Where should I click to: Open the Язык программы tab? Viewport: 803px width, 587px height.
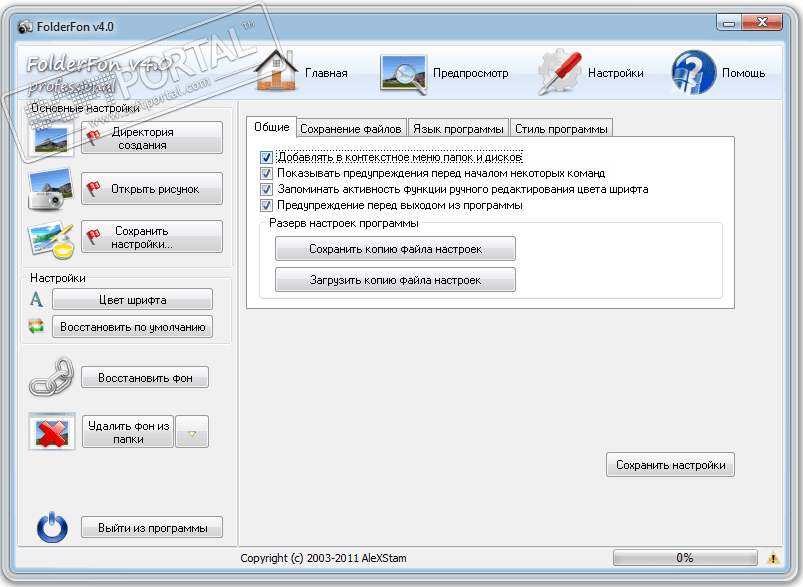click(458, 129)
